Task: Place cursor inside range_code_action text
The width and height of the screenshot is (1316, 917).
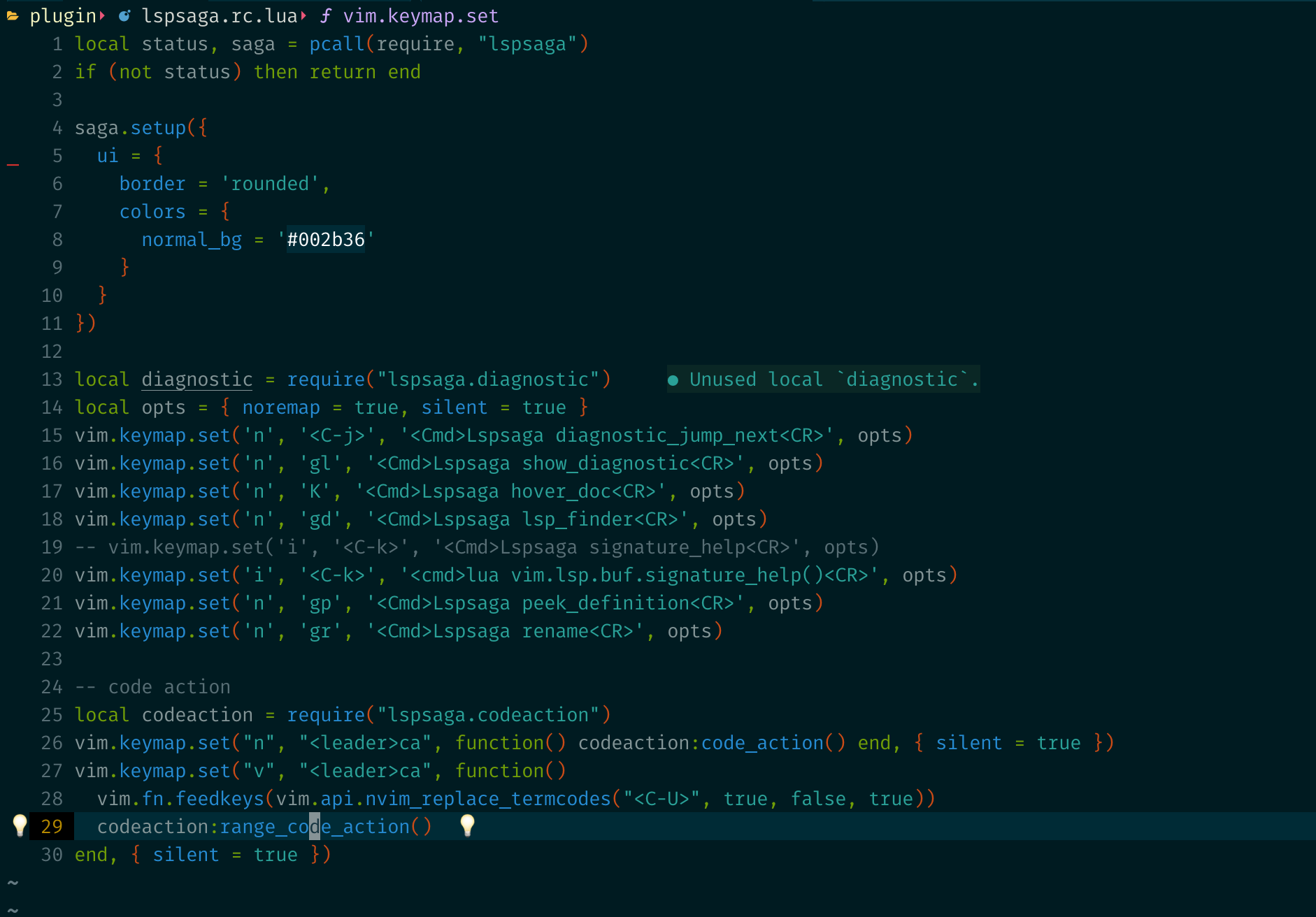Action: 315,826
